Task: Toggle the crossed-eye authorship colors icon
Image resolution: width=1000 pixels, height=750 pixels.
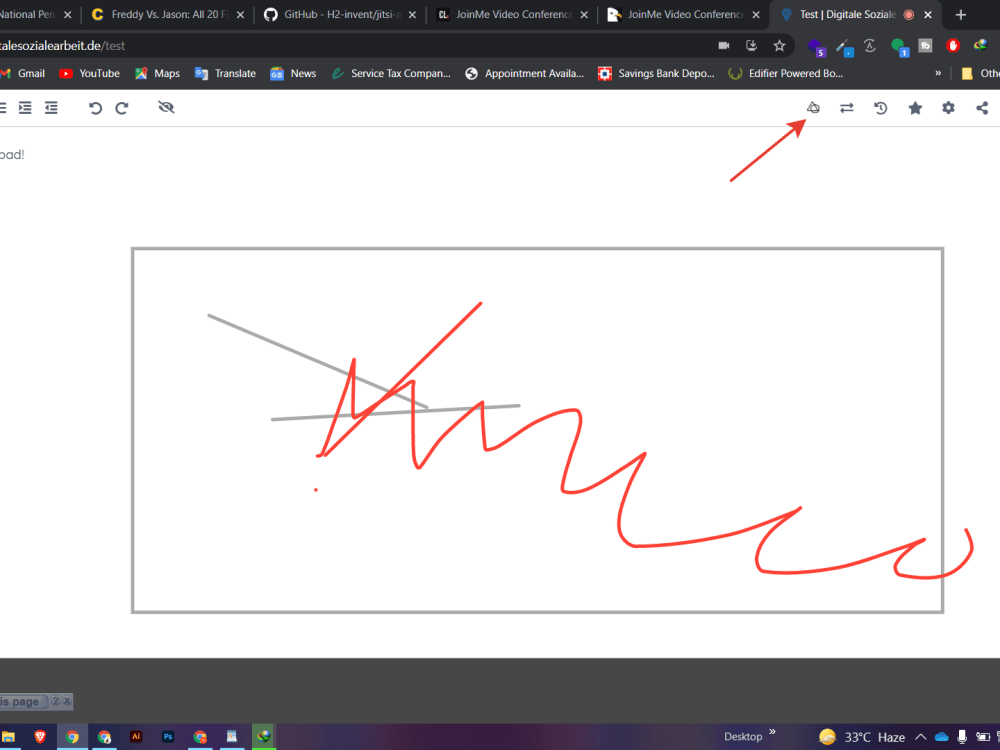Action: [166, 107]
